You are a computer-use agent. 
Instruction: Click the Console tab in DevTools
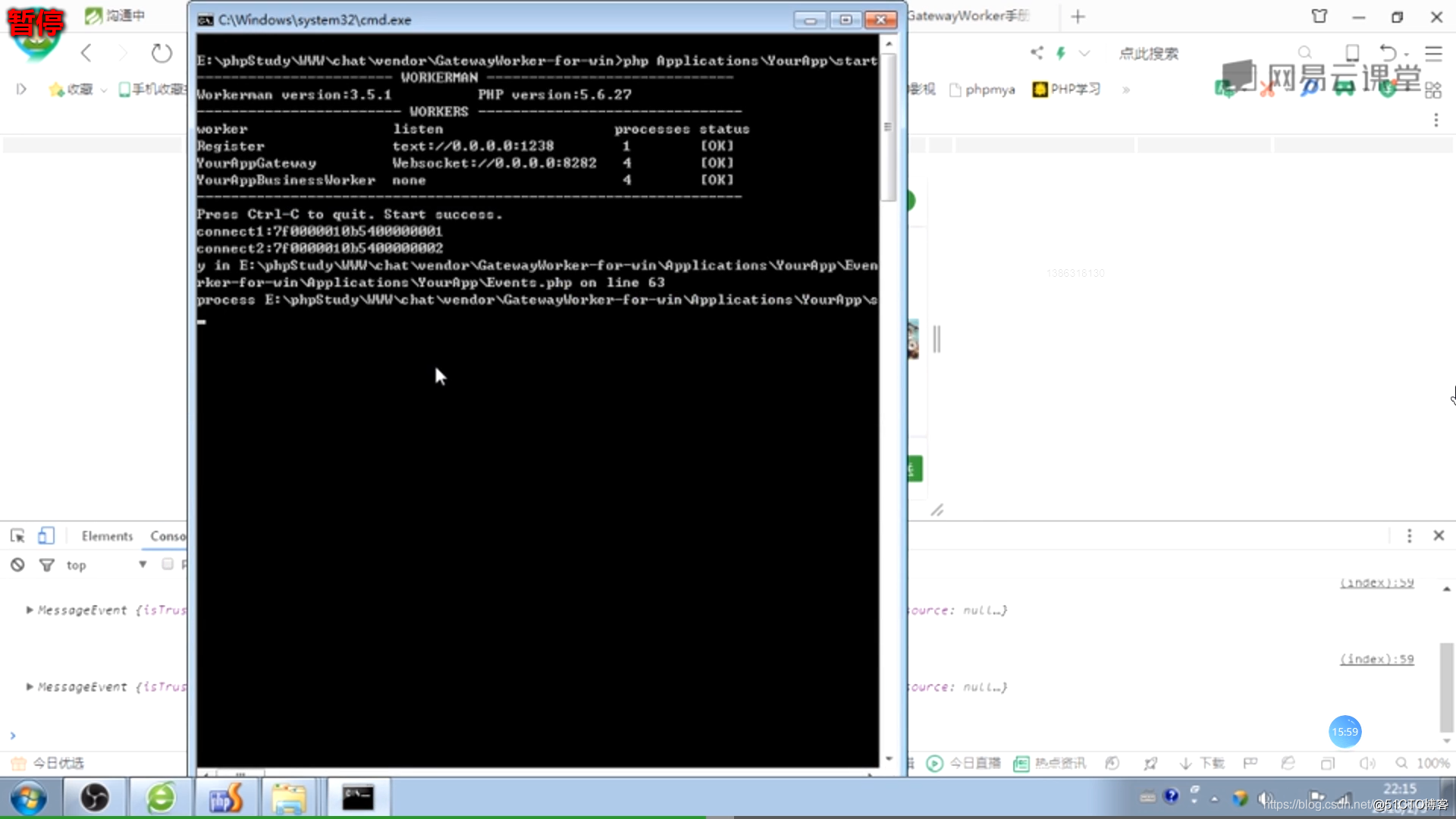168,535
